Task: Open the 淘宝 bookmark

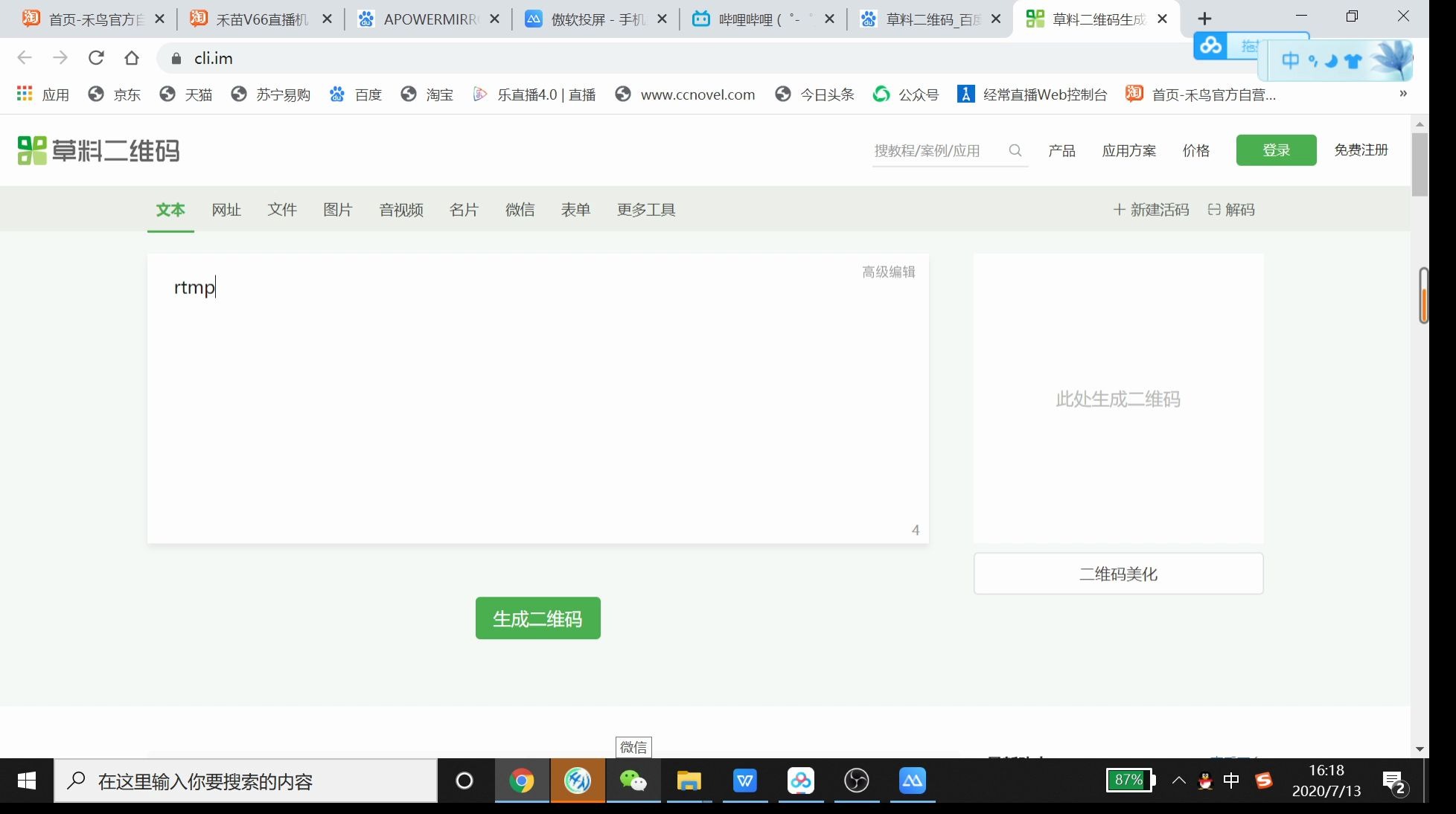Action: click(427, 94)
